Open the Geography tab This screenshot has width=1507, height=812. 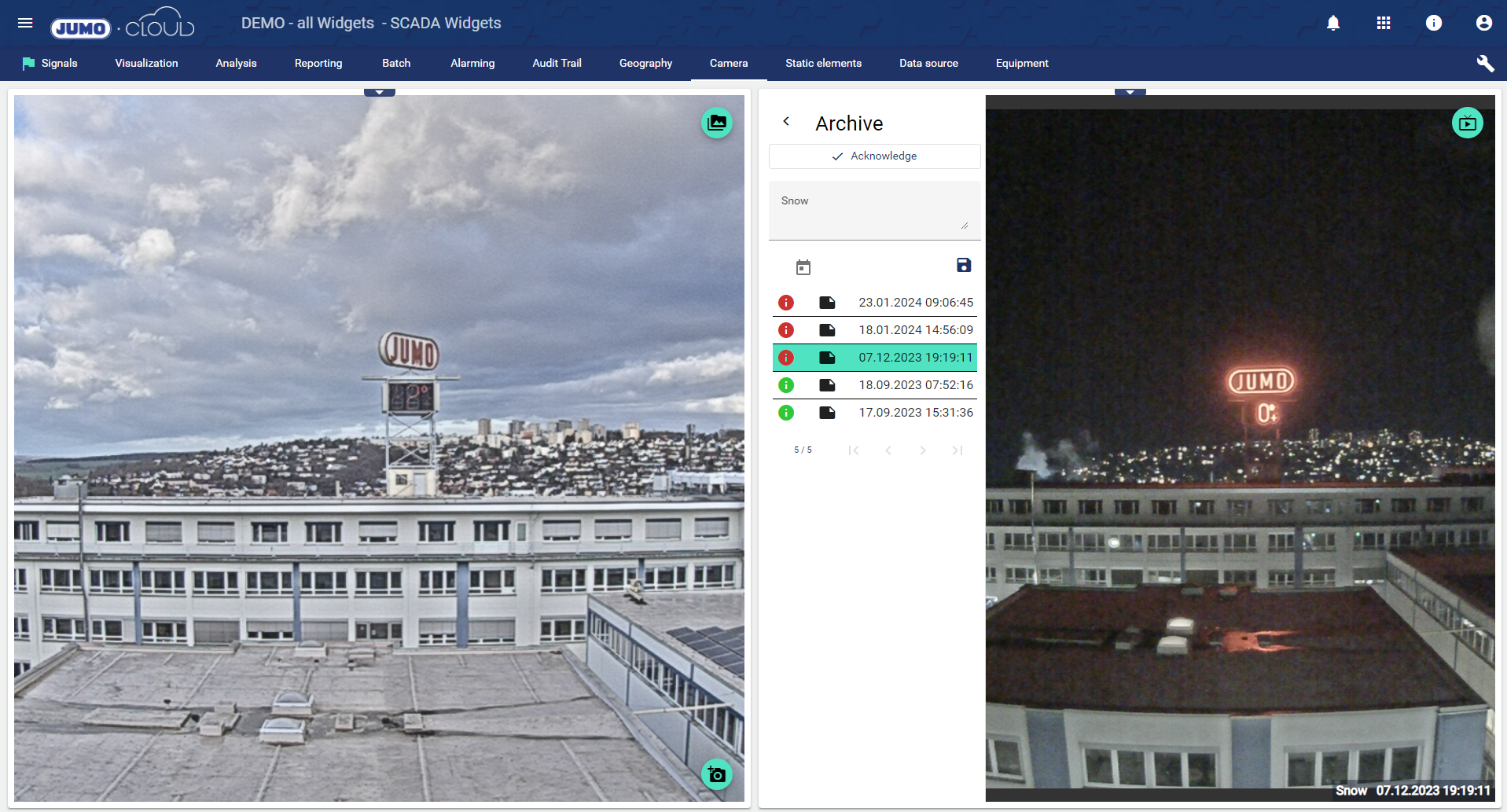pos(645,64)
